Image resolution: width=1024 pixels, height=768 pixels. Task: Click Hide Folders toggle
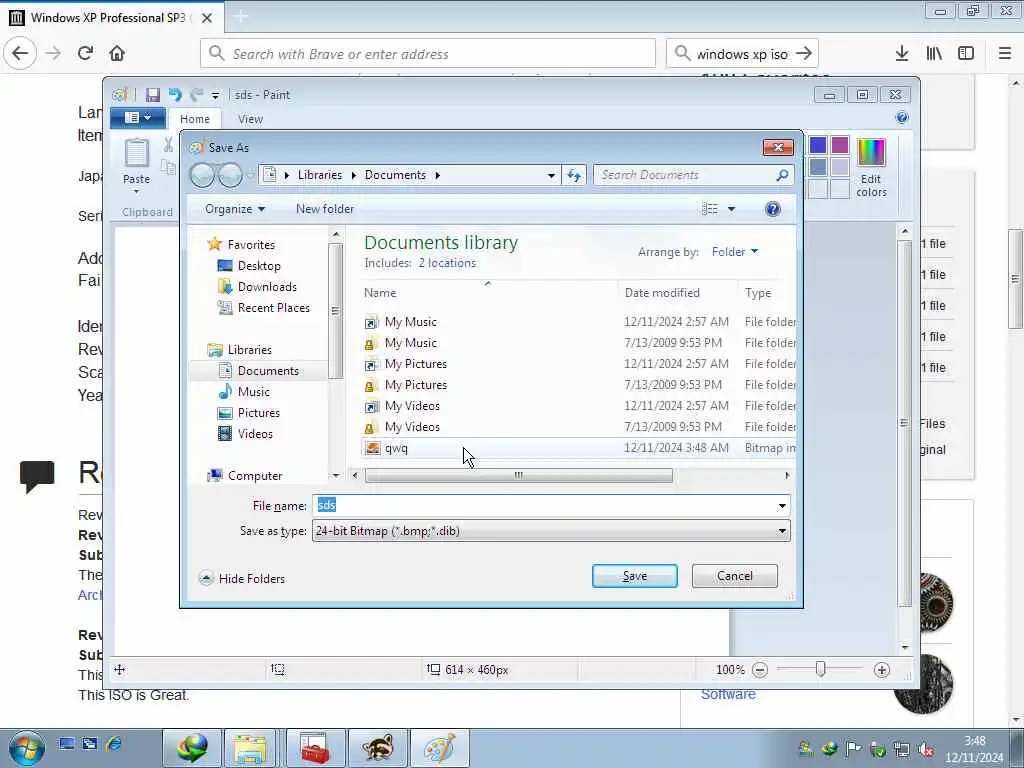pyautogui.click(x=242, y=579)
